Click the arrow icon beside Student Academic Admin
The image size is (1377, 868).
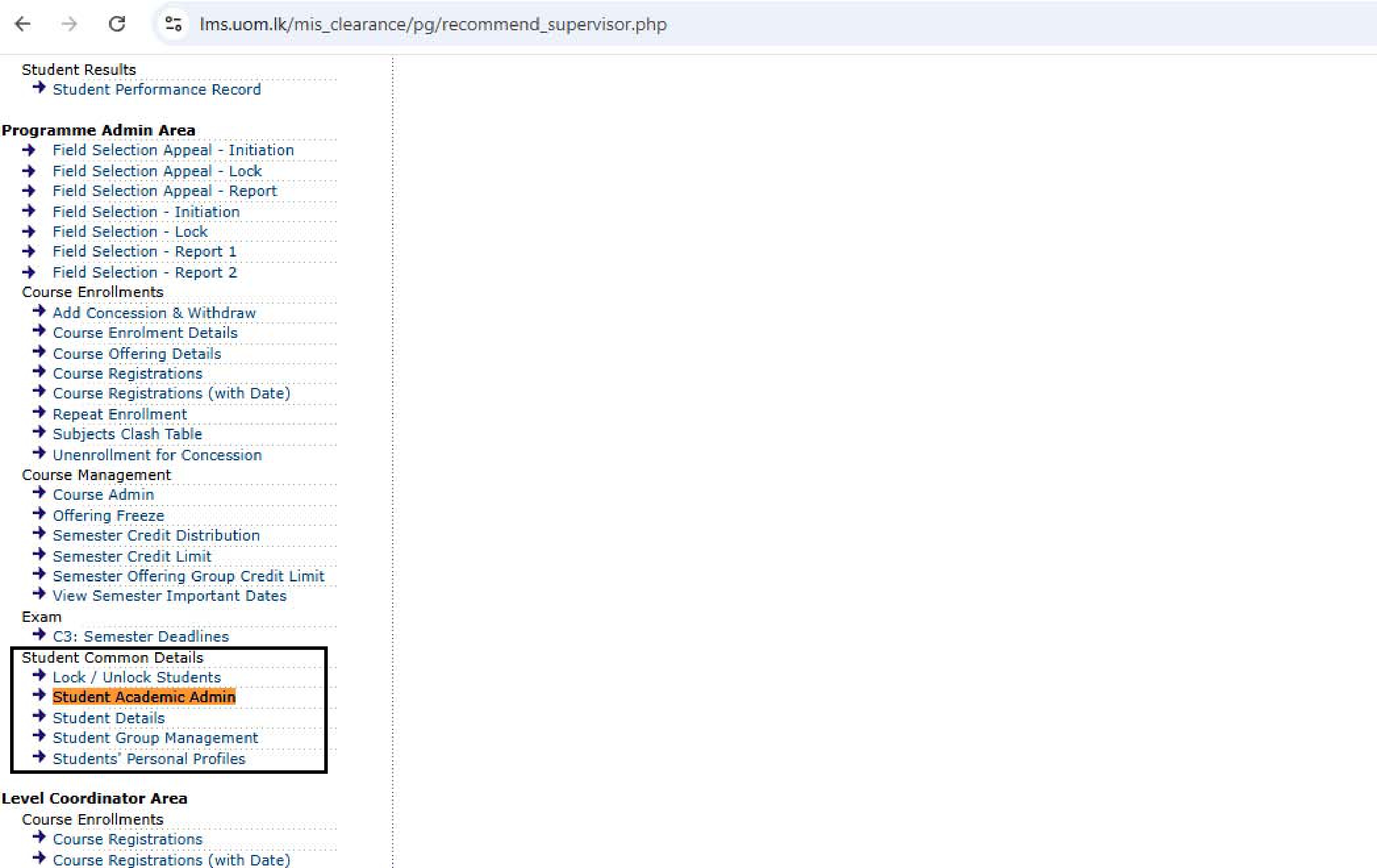click(39, 695)
